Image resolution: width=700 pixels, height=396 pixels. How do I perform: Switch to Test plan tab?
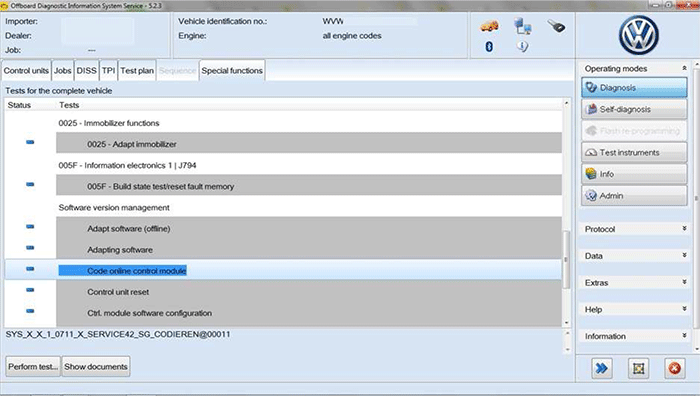click(137, 71)
